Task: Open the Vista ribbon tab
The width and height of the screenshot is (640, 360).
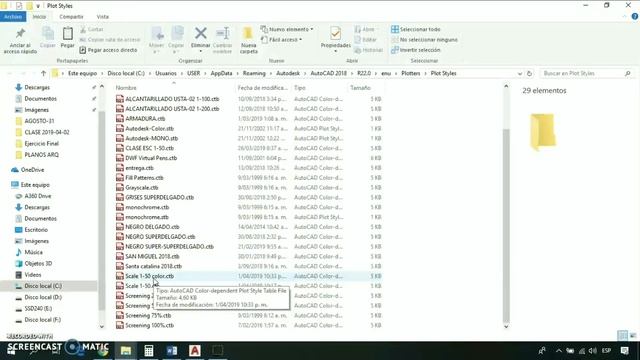Action: [102, 17]
